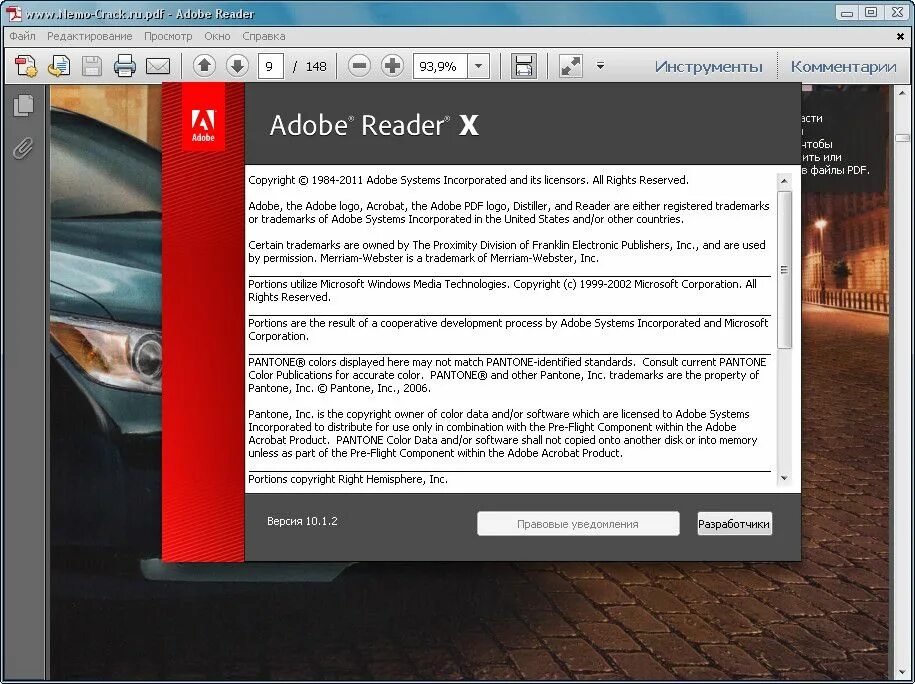Open the Файл menu

(22, 36)
